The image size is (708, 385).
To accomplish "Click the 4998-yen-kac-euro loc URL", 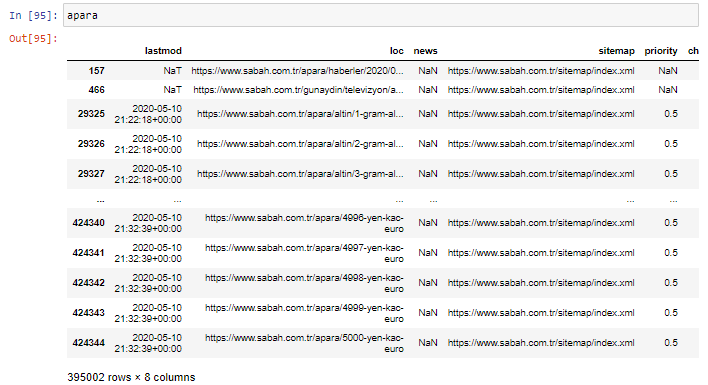I will 304,283.
